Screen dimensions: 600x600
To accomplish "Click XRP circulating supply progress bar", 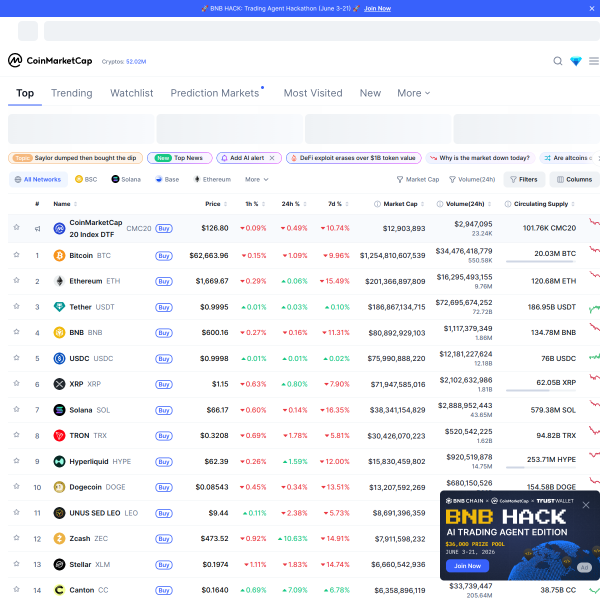I will tap(541, 390).
